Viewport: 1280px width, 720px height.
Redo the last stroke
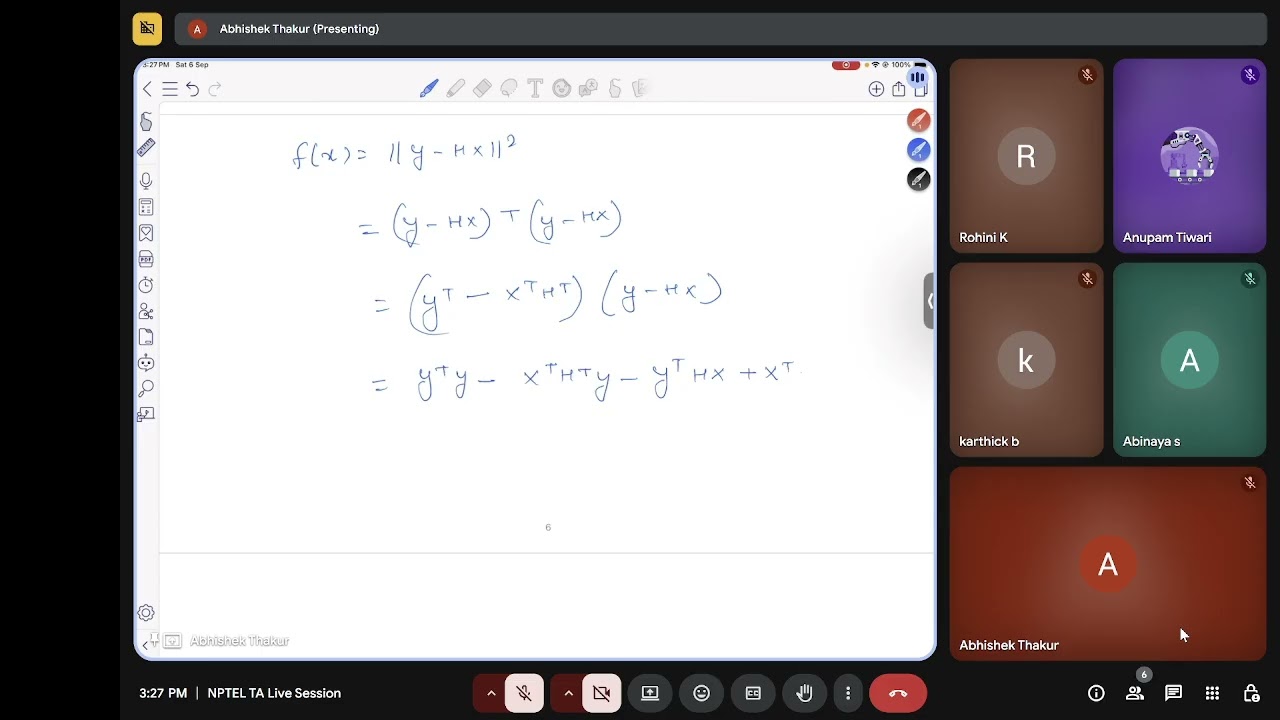pyautogui.click(x=214, y=89)
